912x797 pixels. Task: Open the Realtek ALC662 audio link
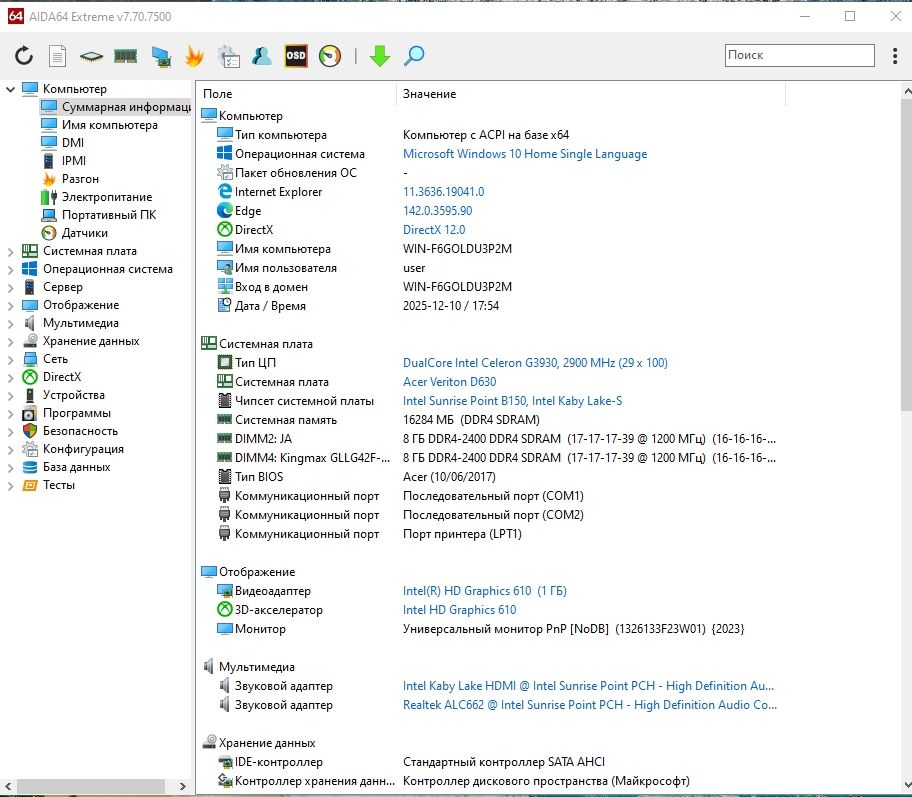(x=590, y=705)
